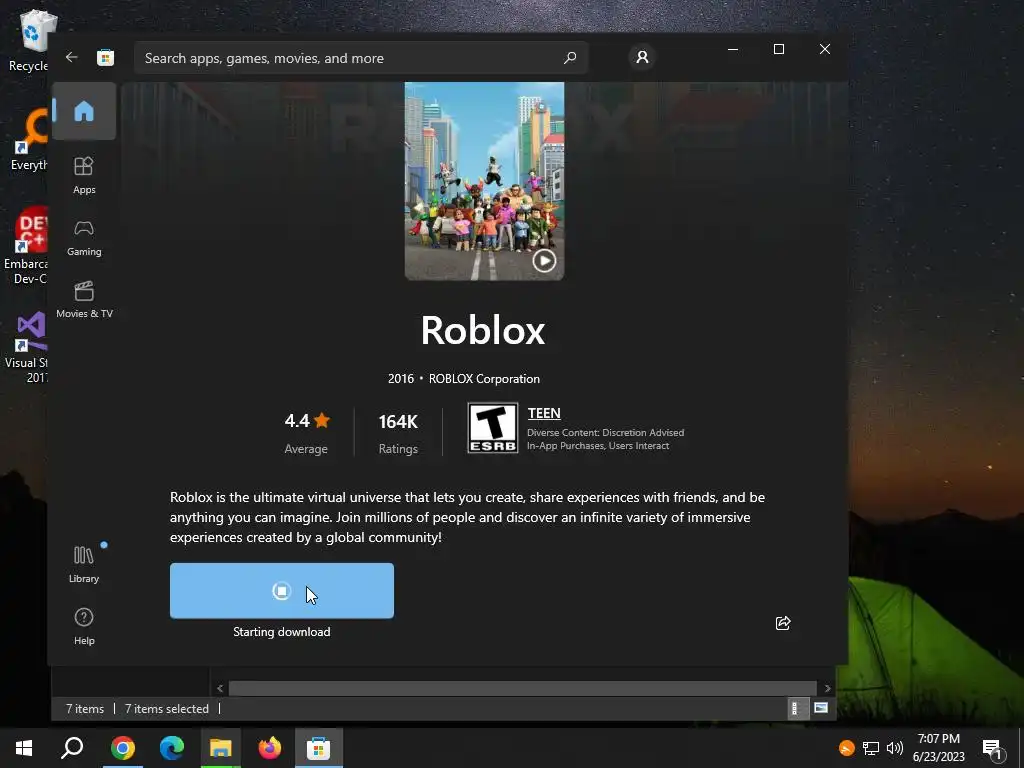Open volume control in system tray
The image size is (1024, 768).
895,748
